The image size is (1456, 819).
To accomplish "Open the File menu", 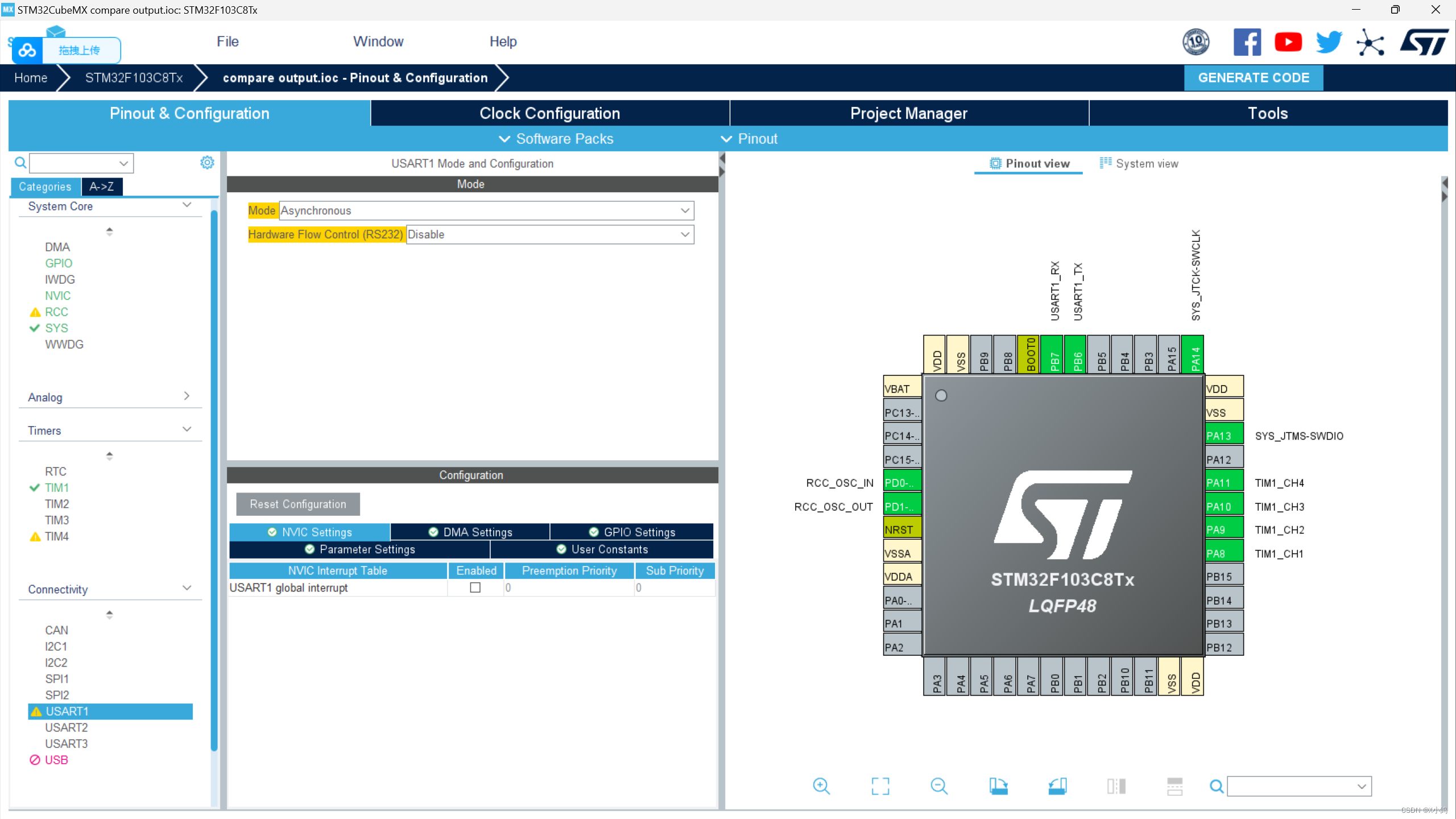I will 227,42.
